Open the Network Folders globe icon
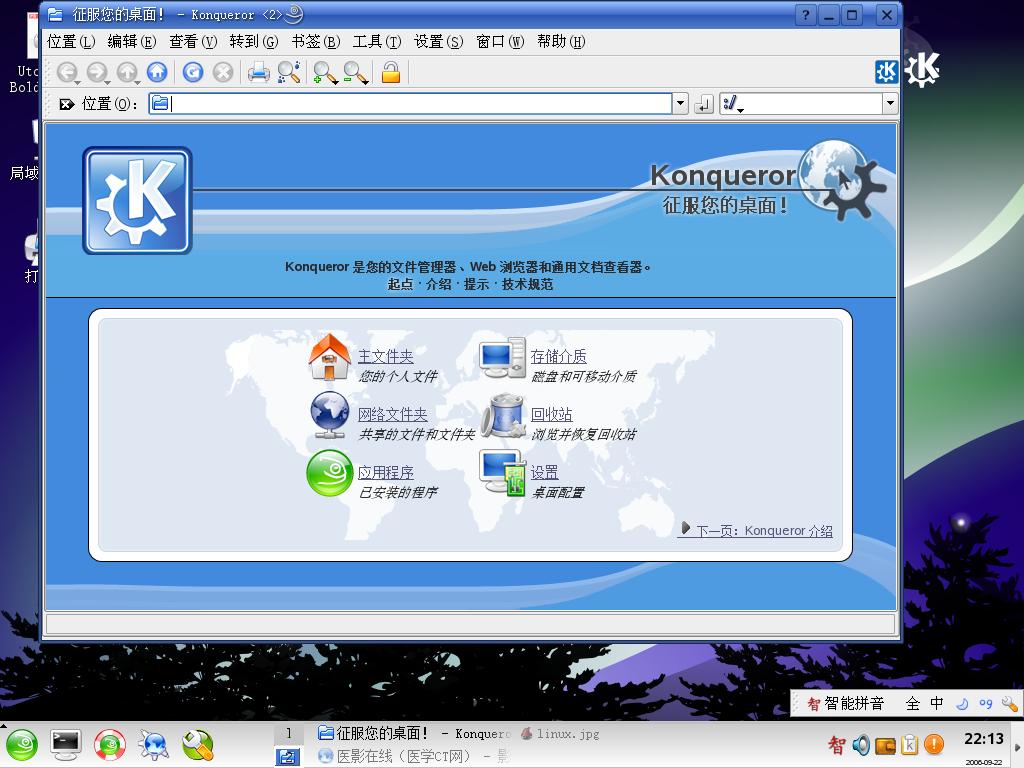Image resolution: width=1024 pixels, height=768 pixels. click(330, 415)
